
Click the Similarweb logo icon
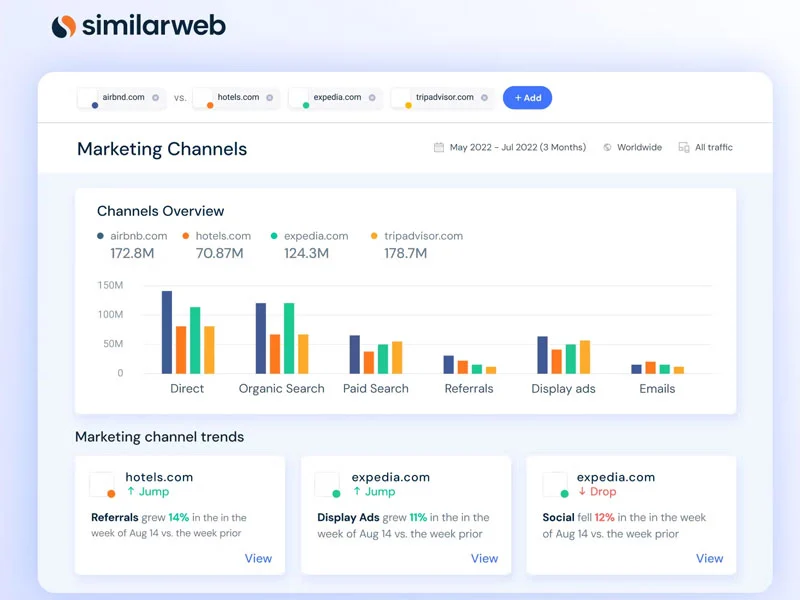64,27
